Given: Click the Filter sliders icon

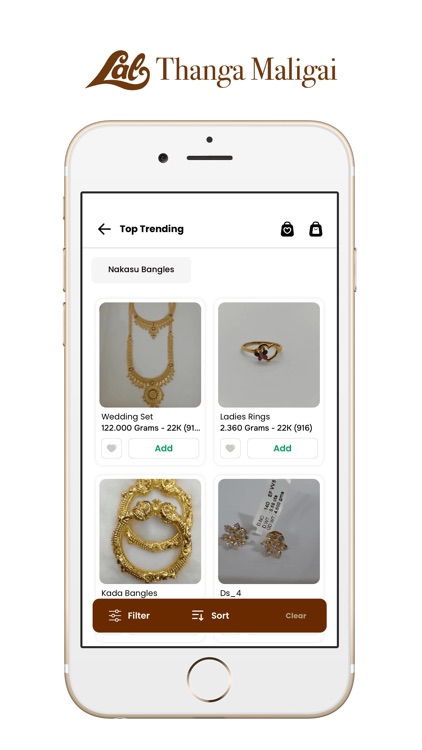Looking at the screenshot, I should [x=115, y=616].
